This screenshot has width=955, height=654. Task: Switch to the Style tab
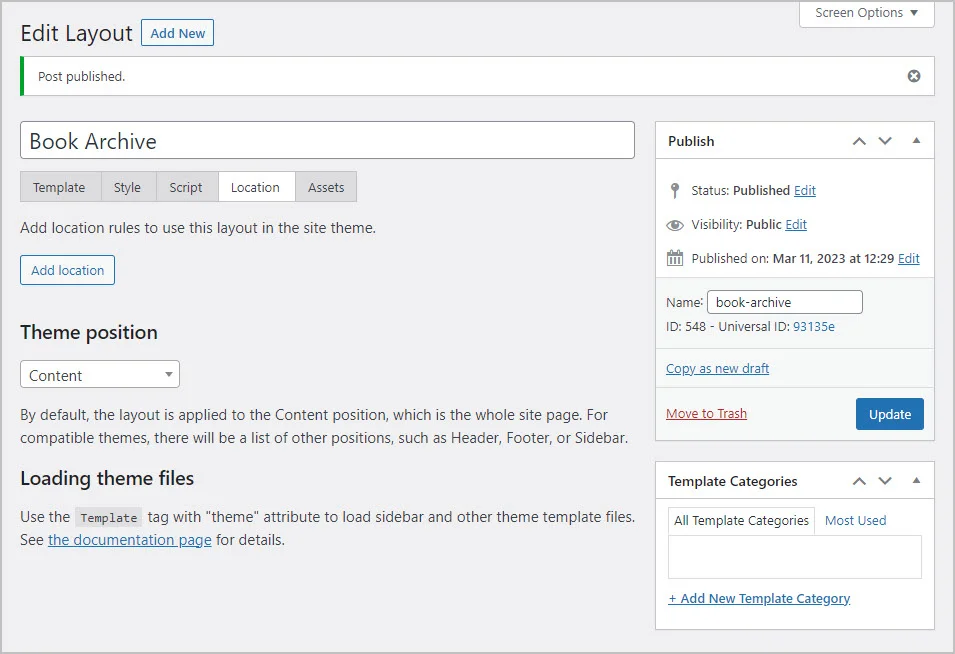(x=128, y=187)
